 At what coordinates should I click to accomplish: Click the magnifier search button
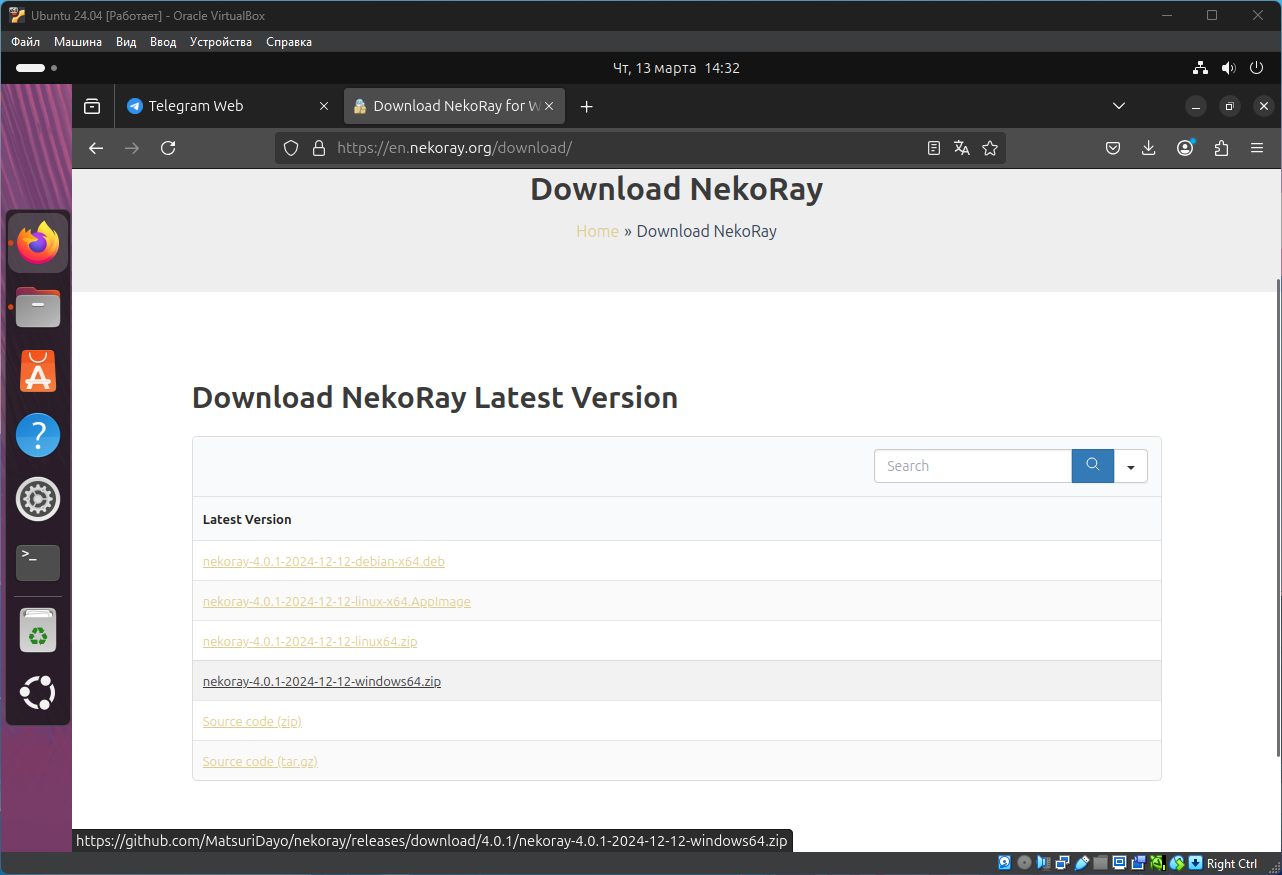click(x=1093, y=466)
